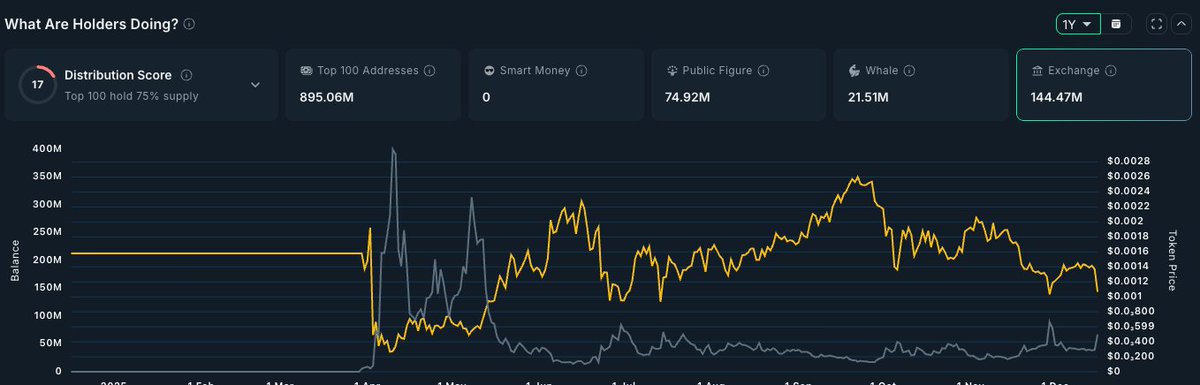Click the $0.001 token price label

click(x=1124, y=296)
